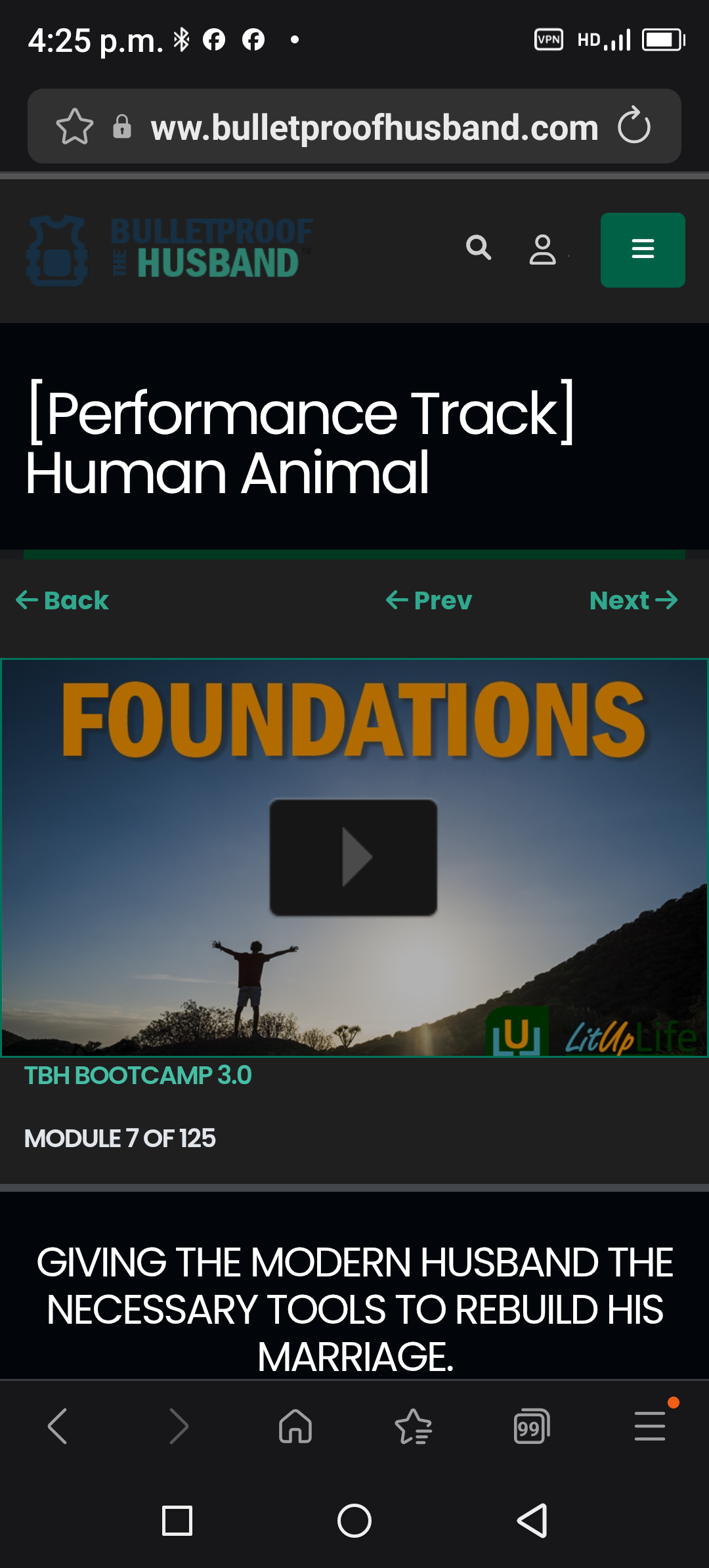This screenshot has height=1568, width=709.
Task: Play the Foundations video
Action: [x=353, y=857]
